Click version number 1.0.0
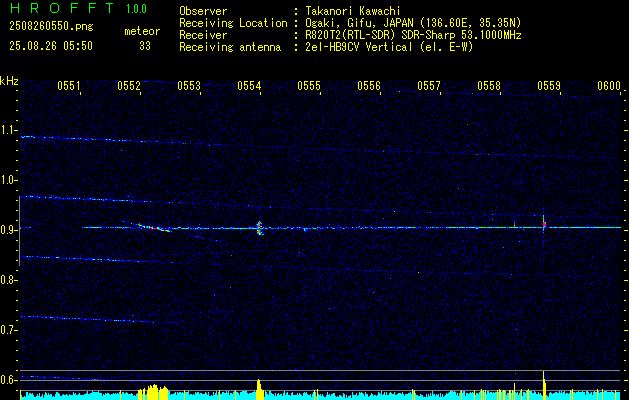Viewport: 629px width, 400px height. pos(136,9)
